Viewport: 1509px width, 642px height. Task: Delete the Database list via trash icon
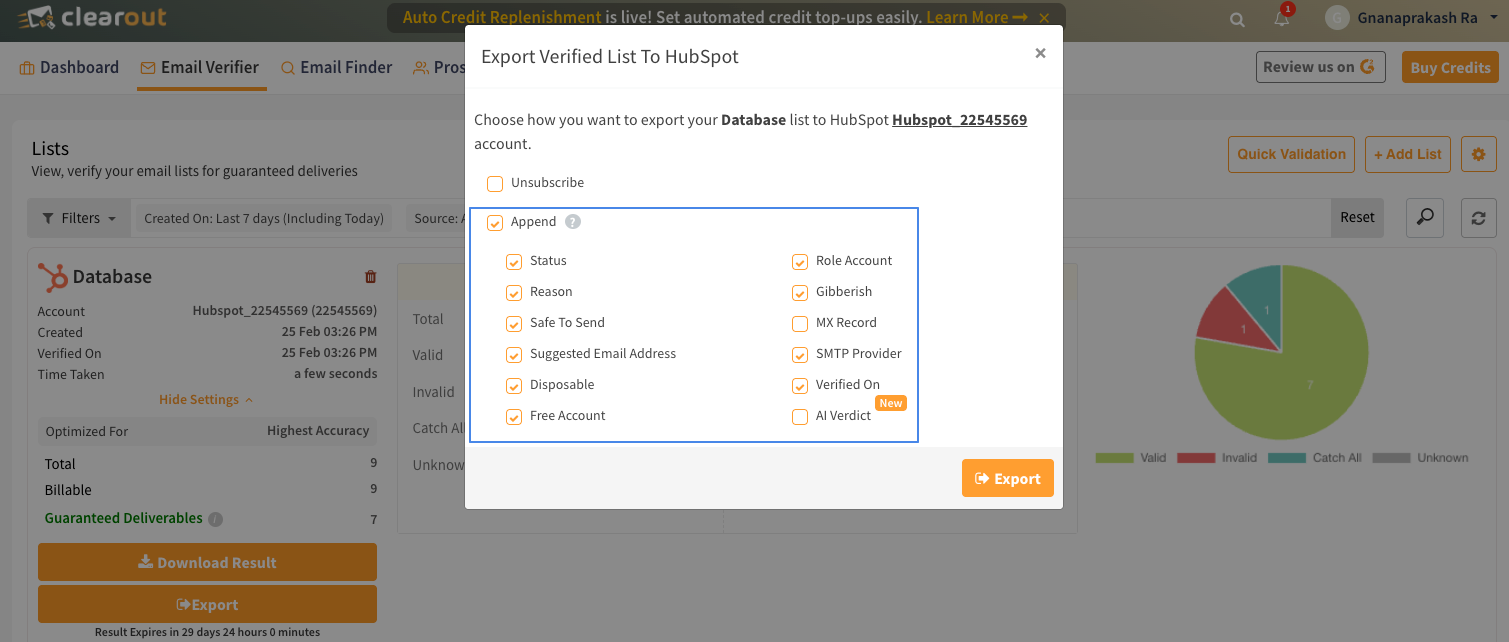tap(370, 276)
